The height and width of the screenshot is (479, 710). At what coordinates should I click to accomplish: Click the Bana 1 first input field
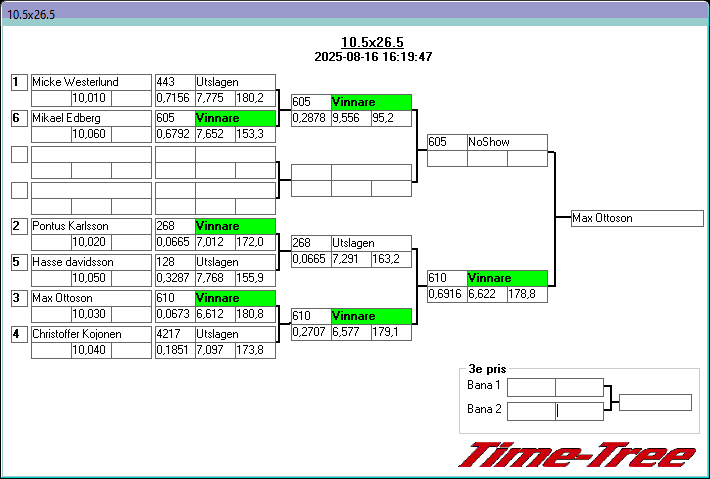pos(531,388)
